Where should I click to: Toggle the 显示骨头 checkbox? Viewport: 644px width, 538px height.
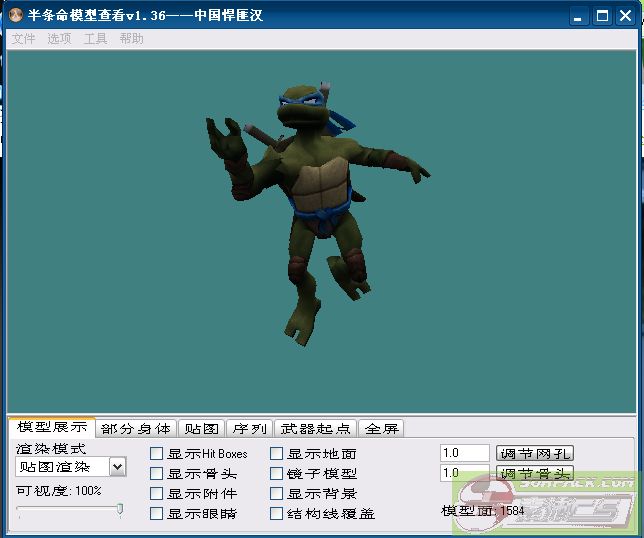[157, 474]
